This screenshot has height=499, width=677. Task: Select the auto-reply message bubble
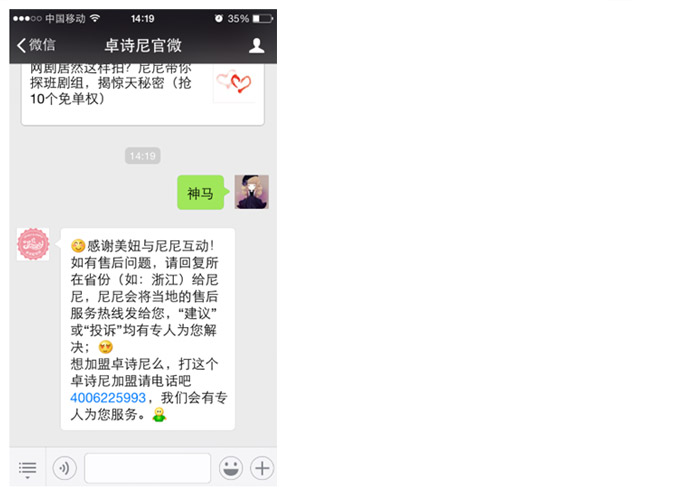pos(148,329)
